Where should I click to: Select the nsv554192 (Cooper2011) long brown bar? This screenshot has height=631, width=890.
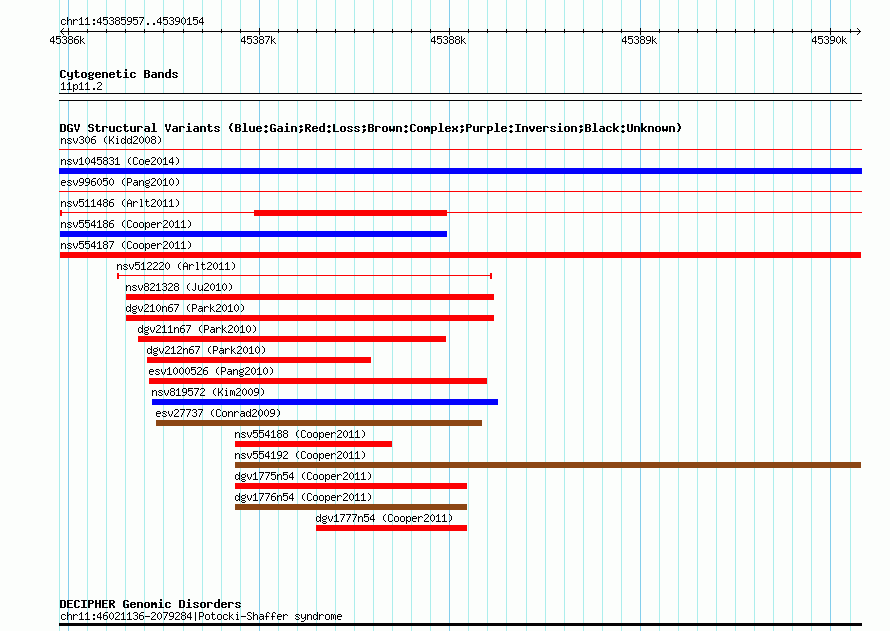548,465
